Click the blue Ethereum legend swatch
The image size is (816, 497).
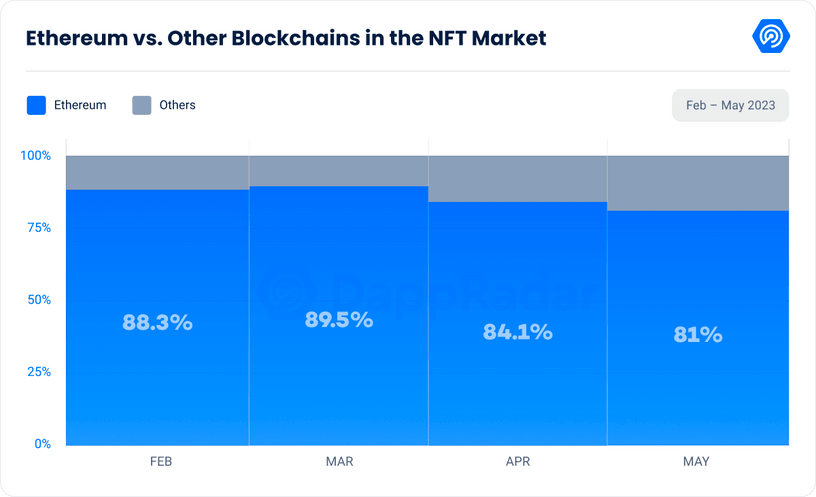(x=36, y=105)
